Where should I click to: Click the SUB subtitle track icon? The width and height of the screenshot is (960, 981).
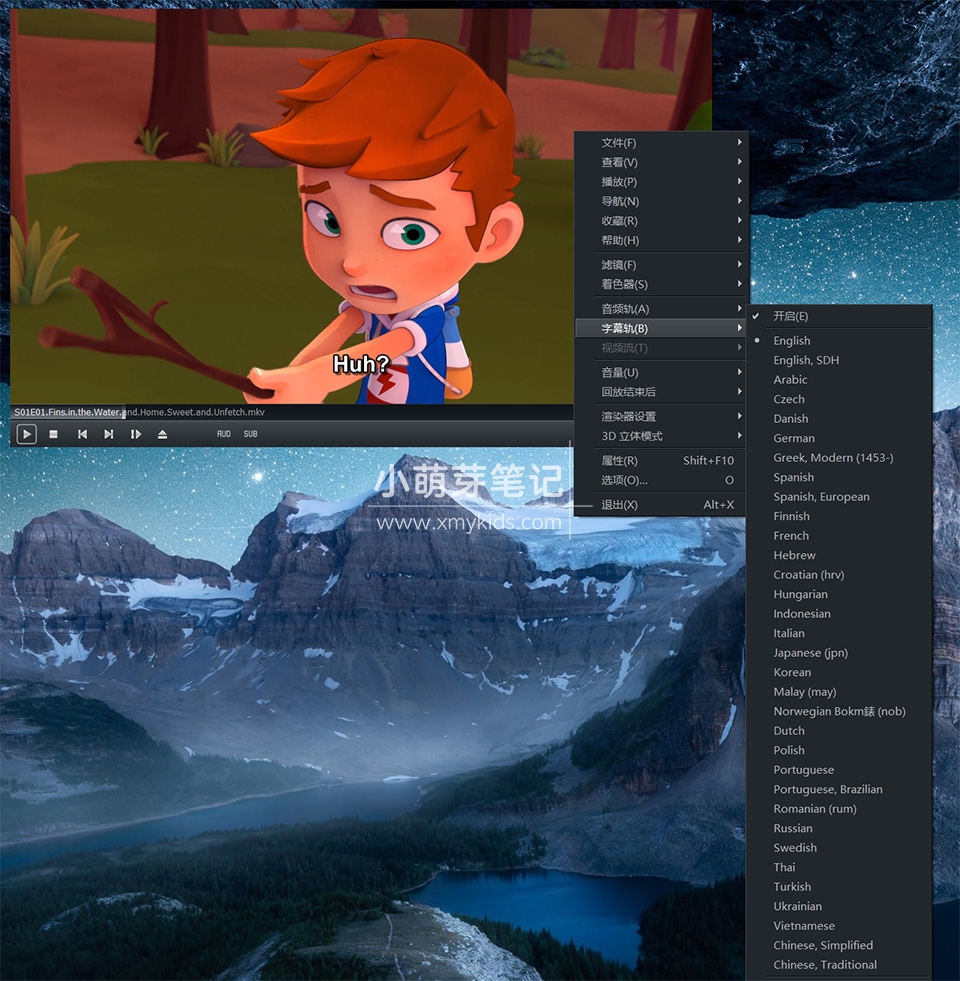pyautogui.click(x=250, y=434)
